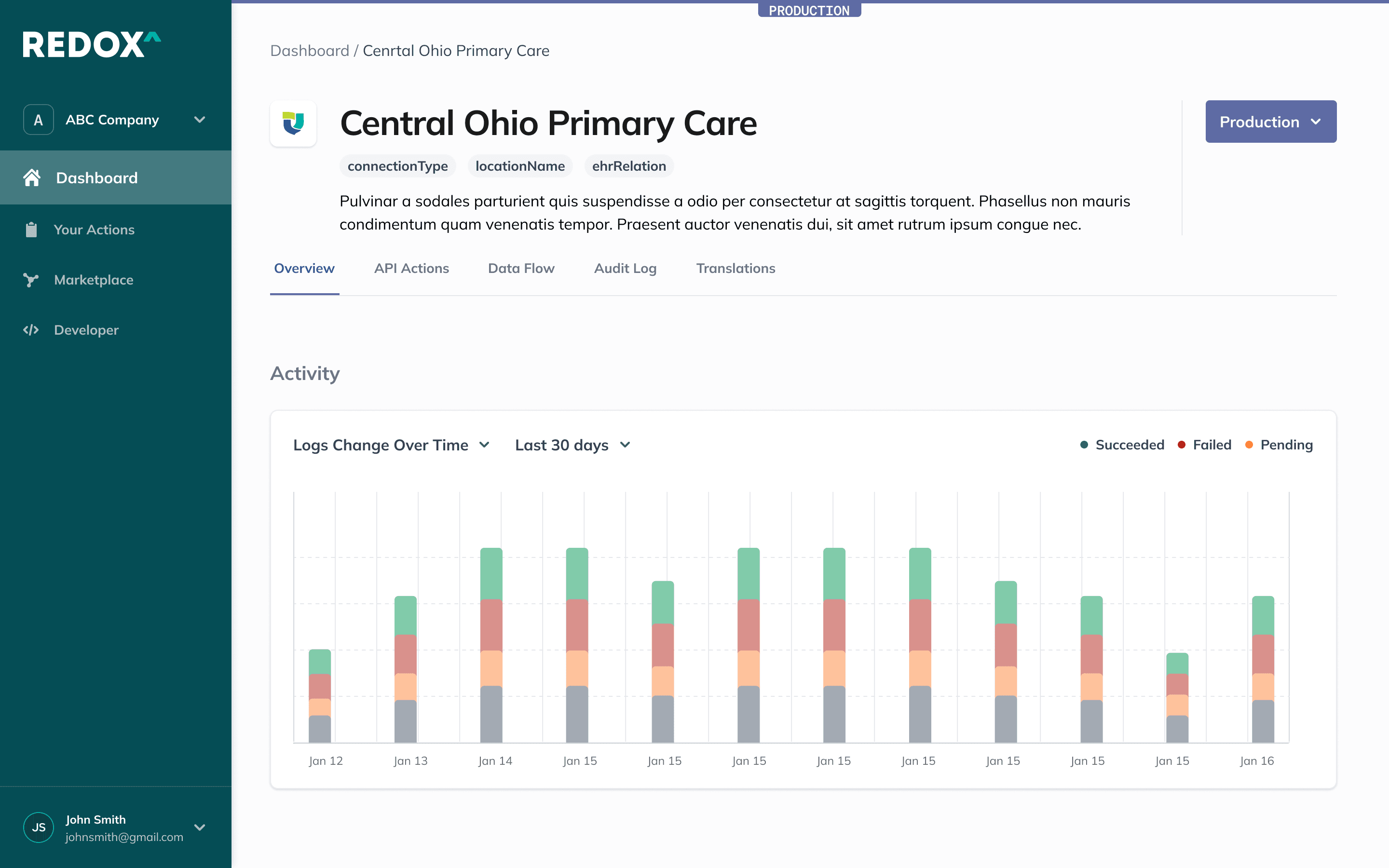Click the johnsmith@gmail.com email text

tap(124, 837)
